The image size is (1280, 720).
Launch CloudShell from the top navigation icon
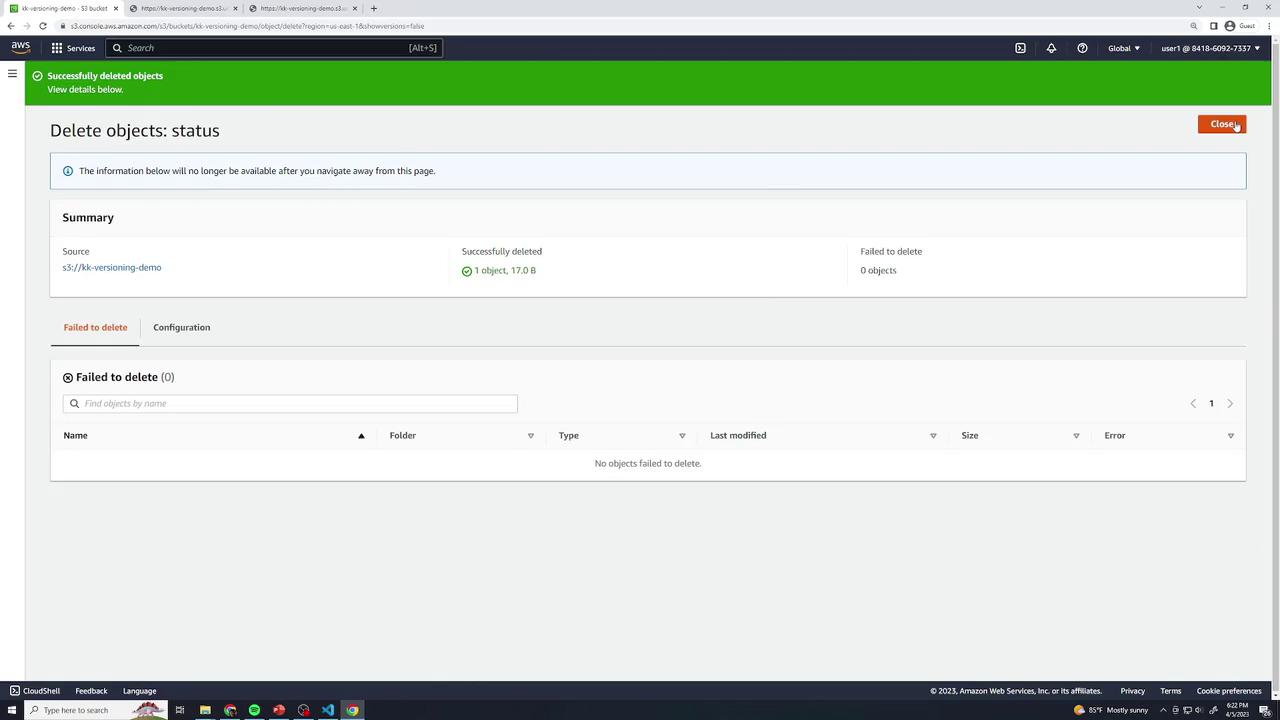1020,48
